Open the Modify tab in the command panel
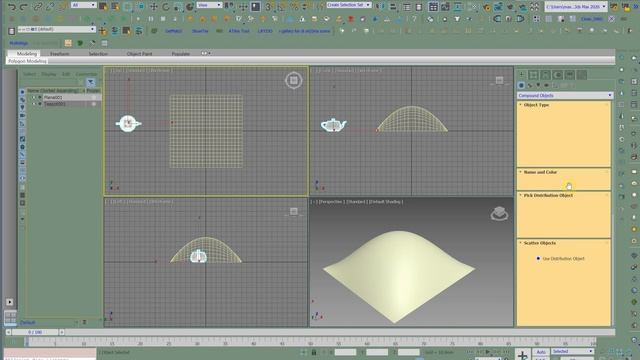 [533, 75]
